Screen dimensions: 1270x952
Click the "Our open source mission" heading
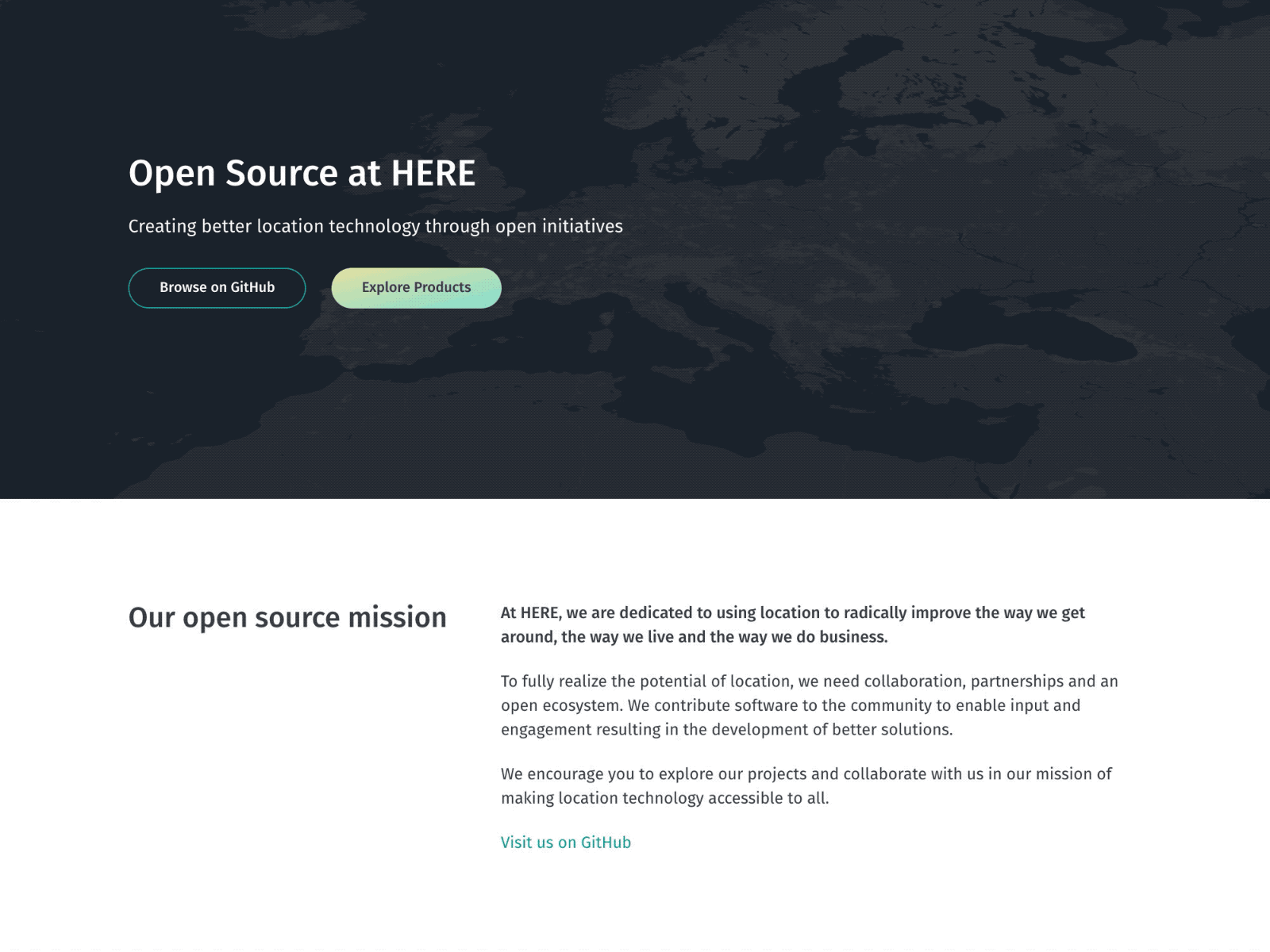click(x=287, y=617)
